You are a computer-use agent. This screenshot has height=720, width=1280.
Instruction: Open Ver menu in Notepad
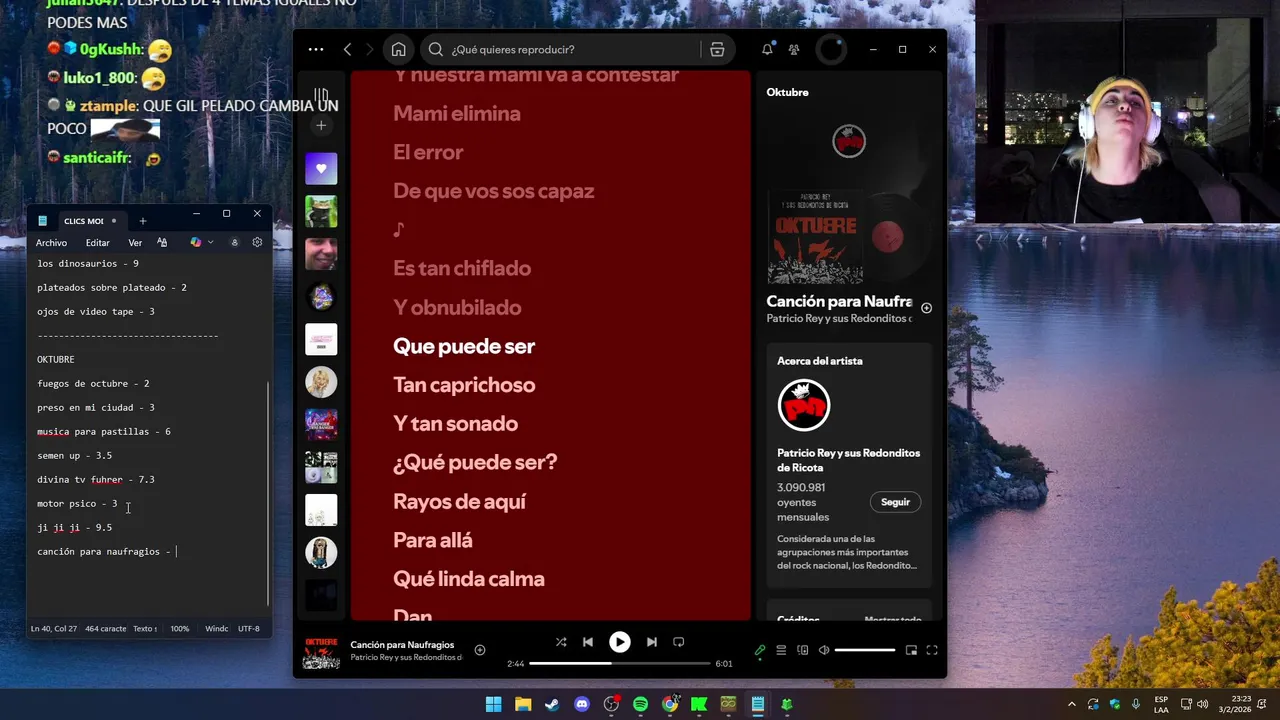click(x=135, y=243)
